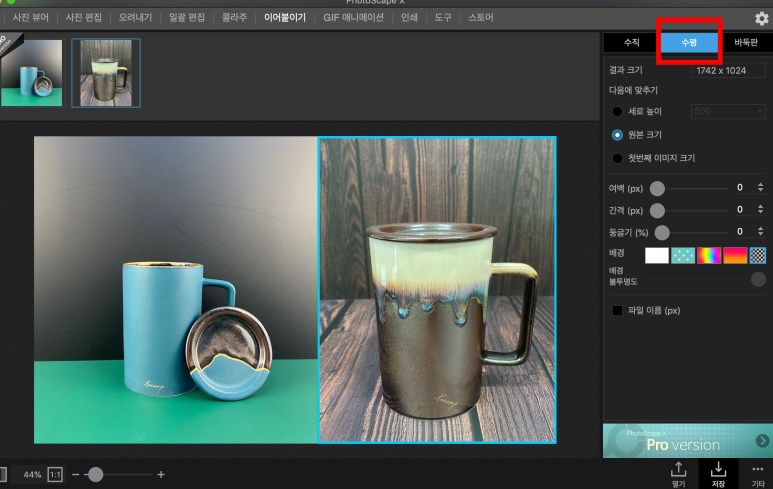This screenshot has width=773, height=489.
Task: Click the PhotoScape X Pro version banner
Action: point(687,440)
